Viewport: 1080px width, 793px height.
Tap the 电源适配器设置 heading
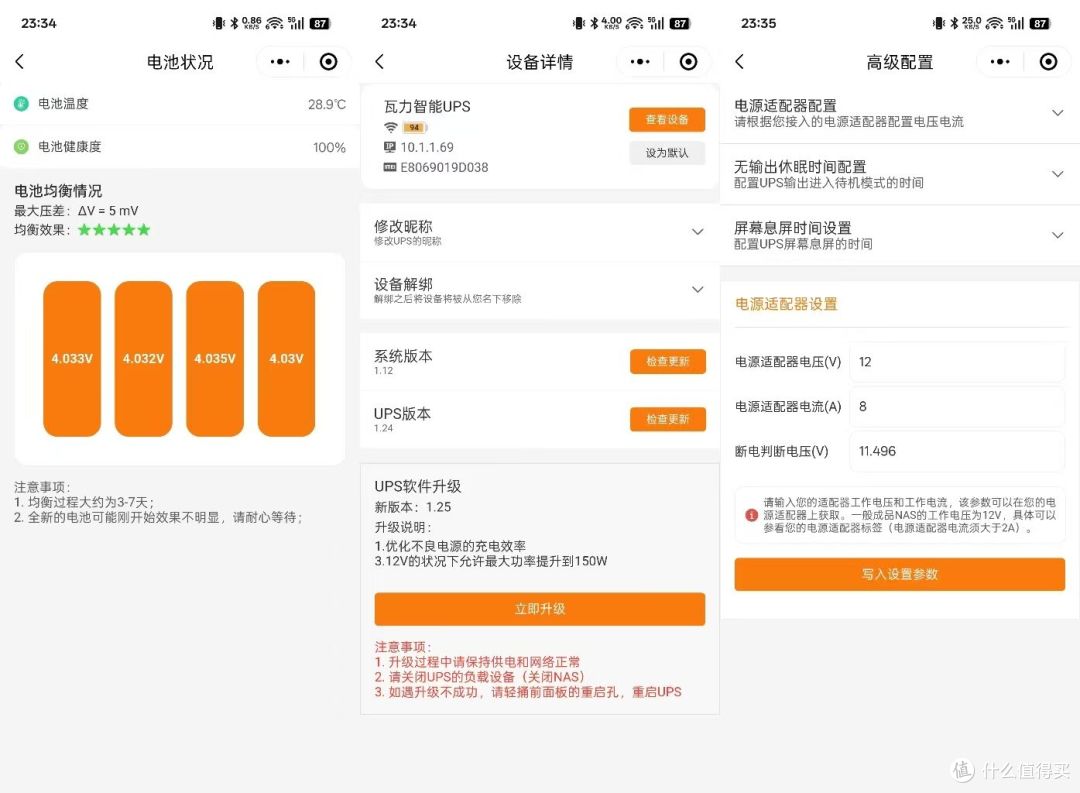pyautogui.click(x=786, y=304)
